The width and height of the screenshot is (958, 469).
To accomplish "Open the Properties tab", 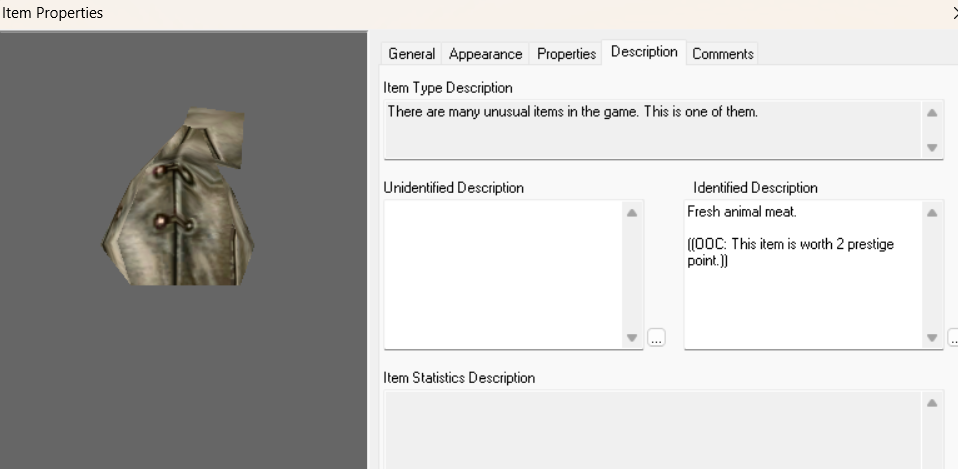I will [x=566, y=54].
